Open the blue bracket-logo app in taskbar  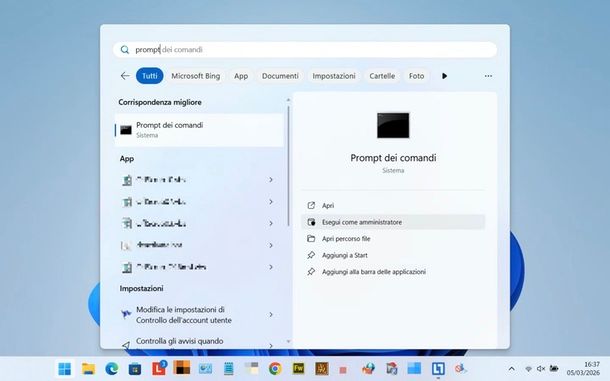coord(438,369)
